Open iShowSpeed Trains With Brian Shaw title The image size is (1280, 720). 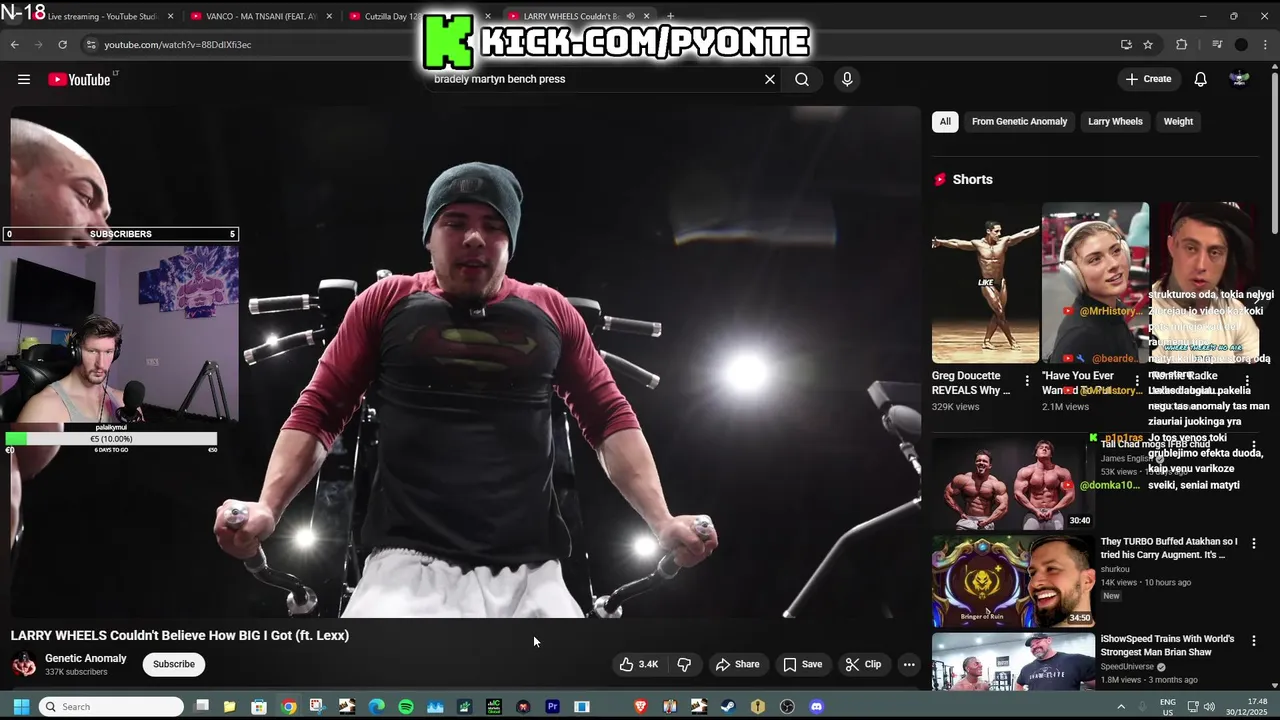click(1167, 645)
